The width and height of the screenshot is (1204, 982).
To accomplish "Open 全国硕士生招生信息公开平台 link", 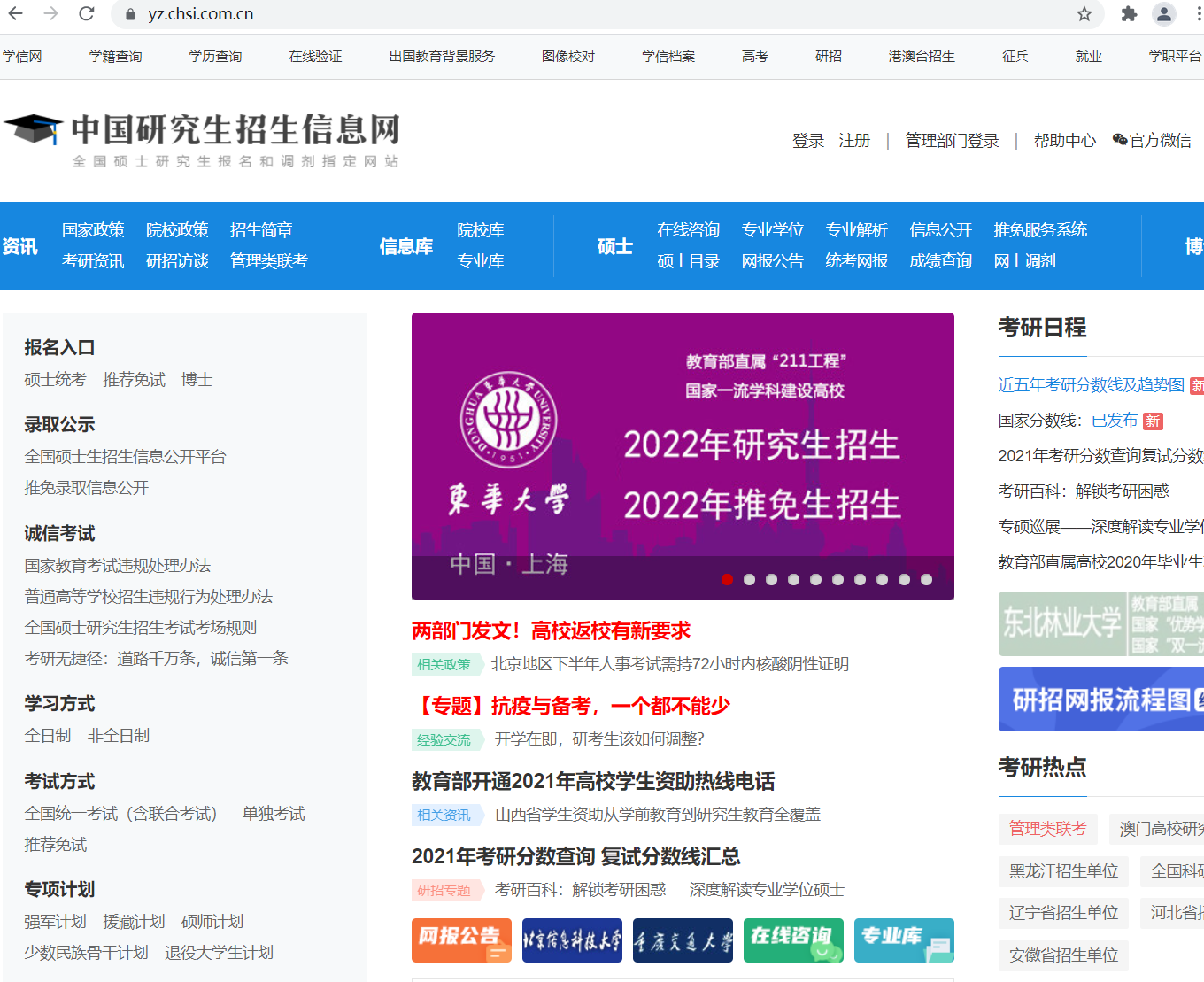I will click(x=125, y=457).
